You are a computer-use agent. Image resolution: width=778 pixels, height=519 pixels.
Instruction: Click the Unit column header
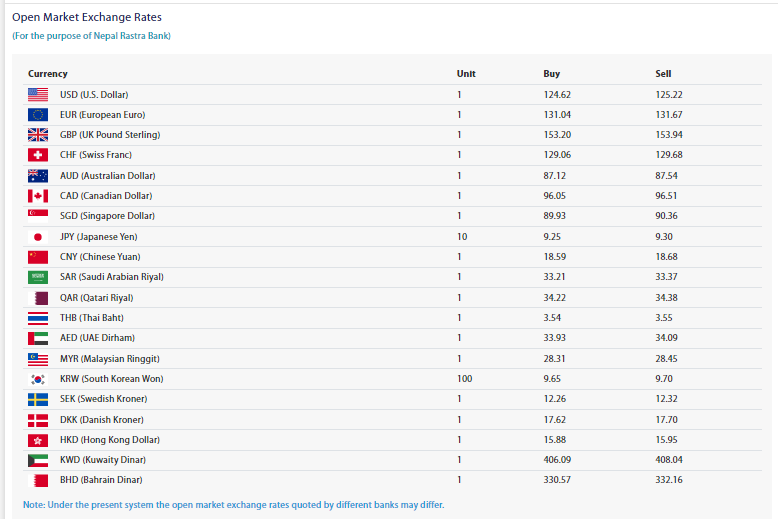pos(466,74)
